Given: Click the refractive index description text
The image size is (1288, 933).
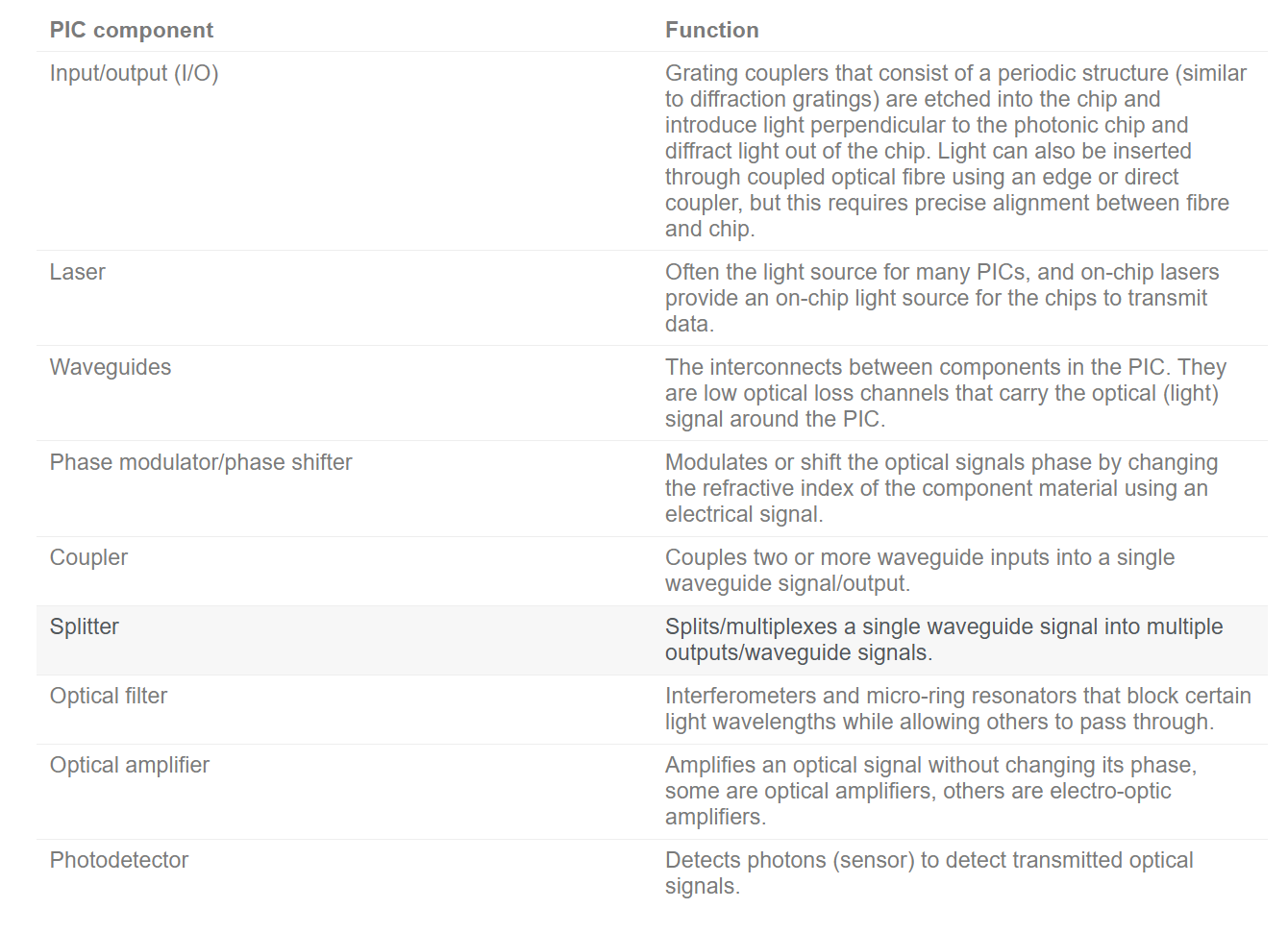Looking at the screenshot, I should 941,488.
